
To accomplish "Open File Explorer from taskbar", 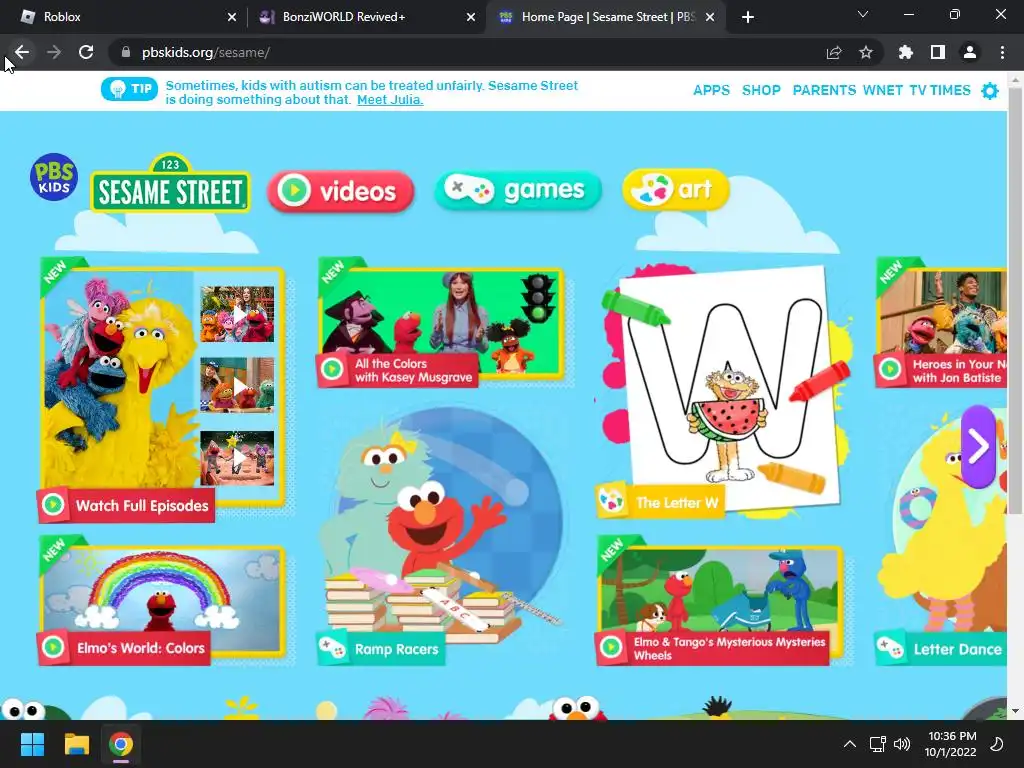I will (76, 744).
